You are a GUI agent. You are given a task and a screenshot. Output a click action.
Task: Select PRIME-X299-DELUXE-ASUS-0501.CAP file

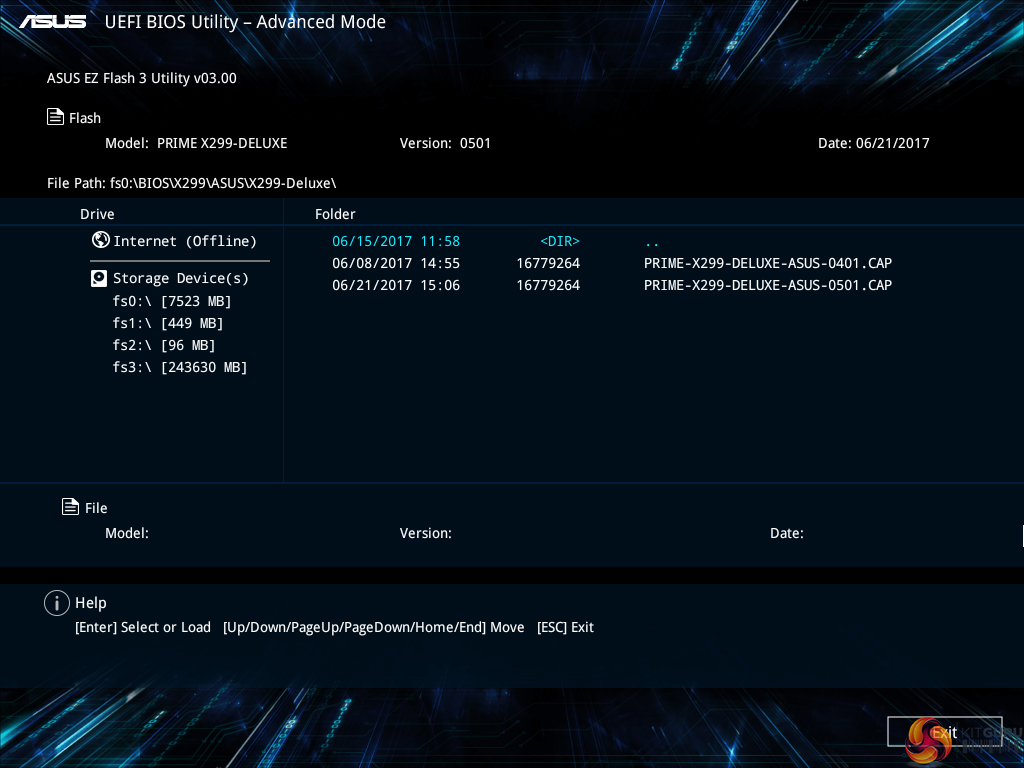(x=767, y=285)
